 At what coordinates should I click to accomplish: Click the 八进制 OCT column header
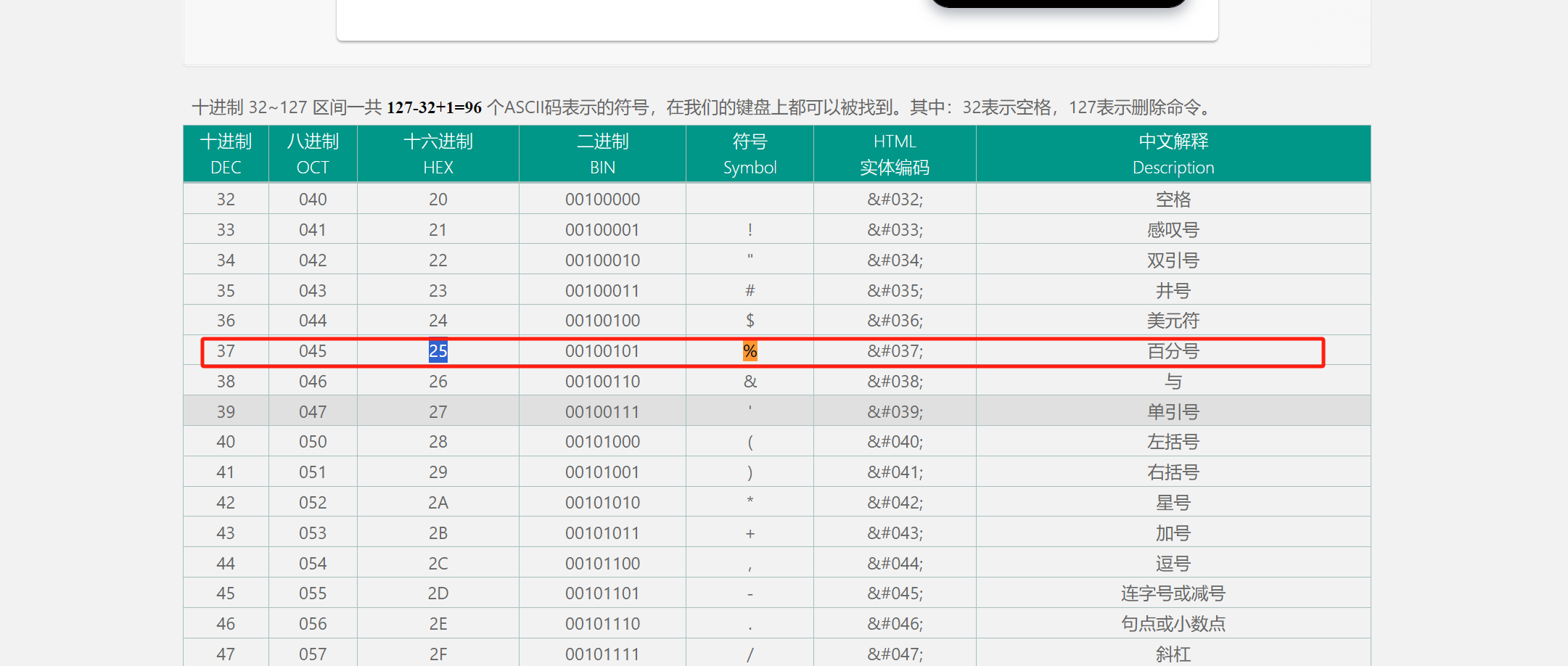click(x=313, y=154)
